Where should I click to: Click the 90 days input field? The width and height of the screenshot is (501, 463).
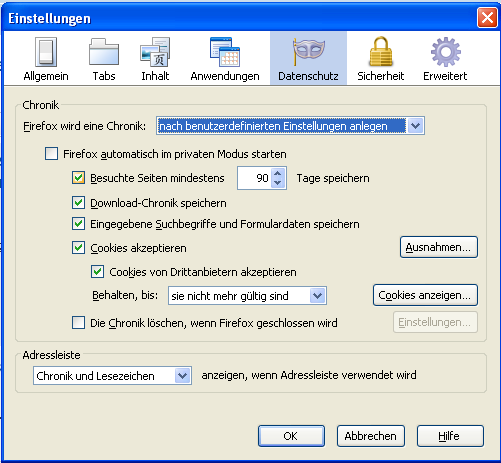[x=255, y=178]
